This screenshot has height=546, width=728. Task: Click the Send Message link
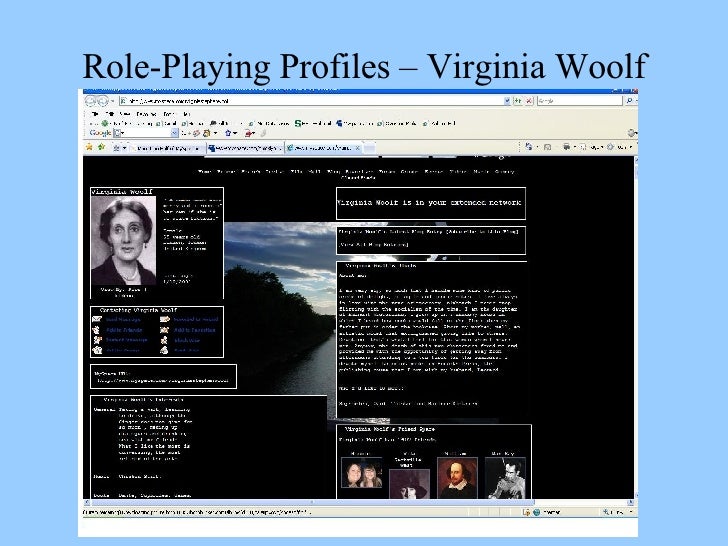point(124,319)
